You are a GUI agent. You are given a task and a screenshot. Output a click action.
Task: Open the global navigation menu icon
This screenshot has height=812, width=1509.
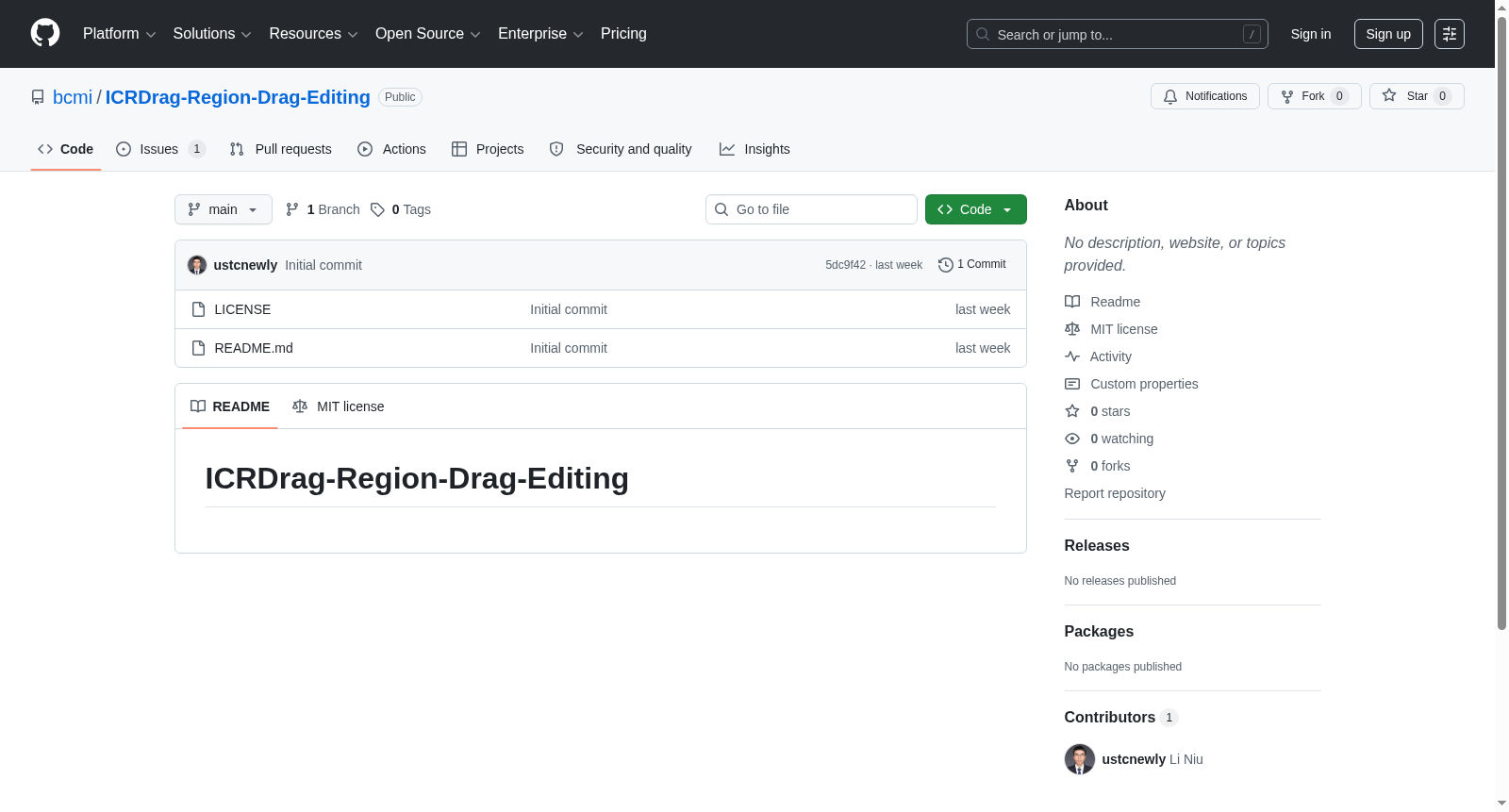point(1450,34)
